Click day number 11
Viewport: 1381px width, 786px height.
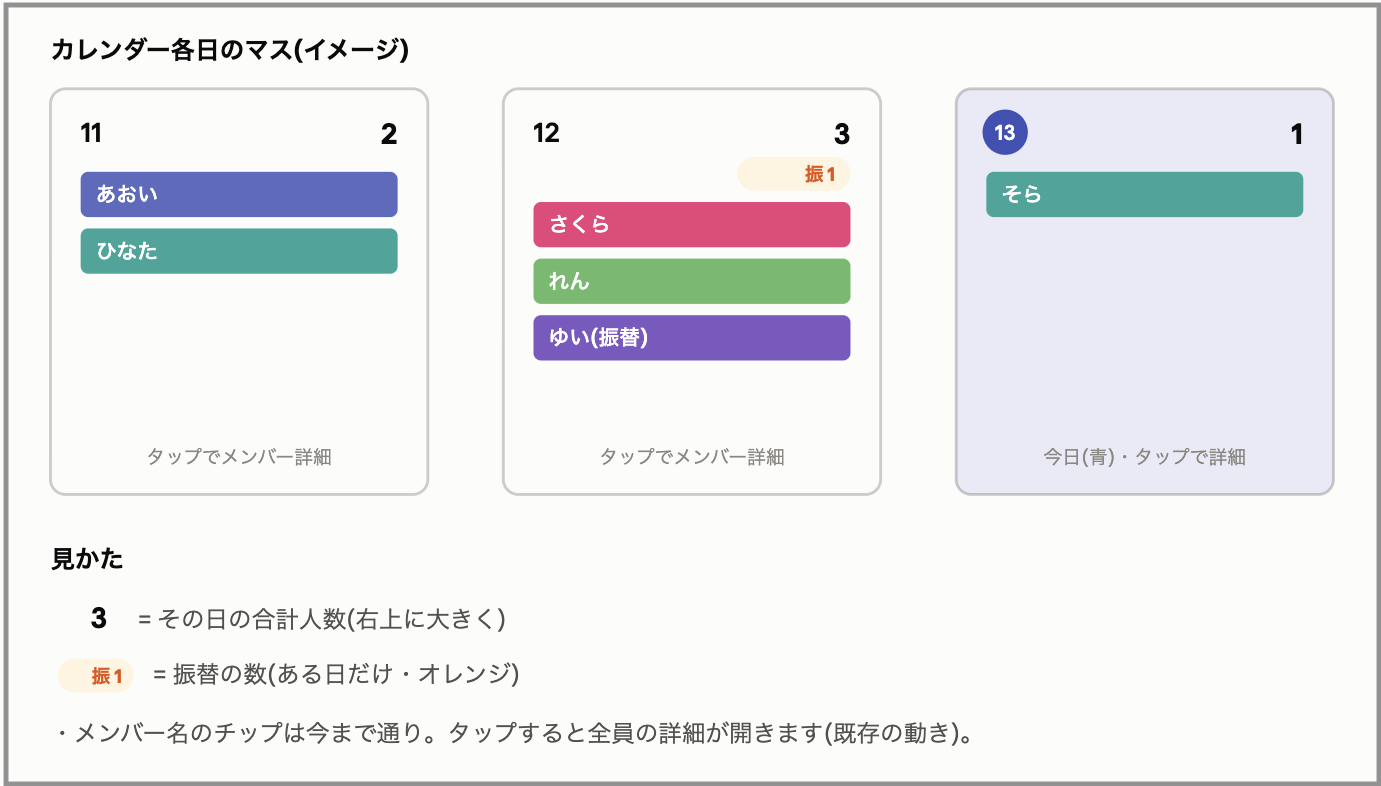pos(91,133)
